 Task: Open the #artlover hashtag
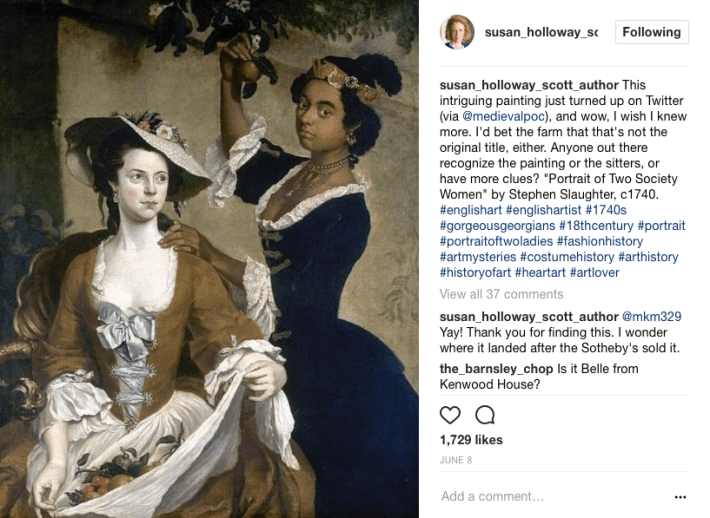[595, 273]
